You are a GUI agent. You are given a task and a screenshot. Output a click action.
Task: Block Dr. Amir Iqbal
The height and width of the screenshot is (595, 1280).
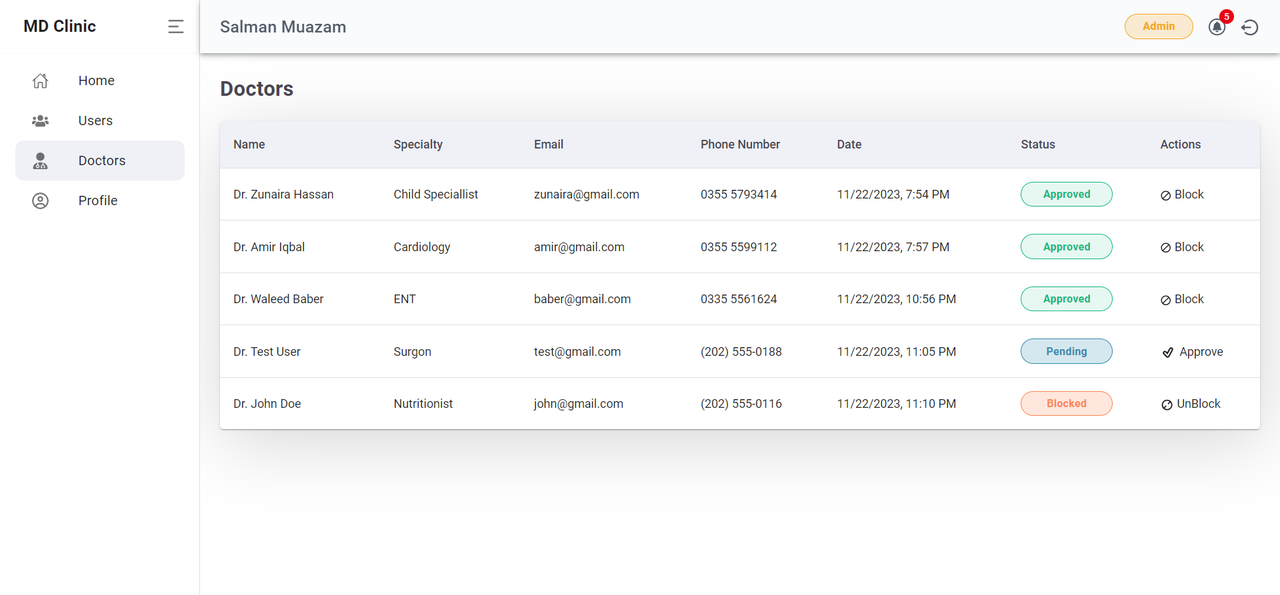click(1182, 247)
